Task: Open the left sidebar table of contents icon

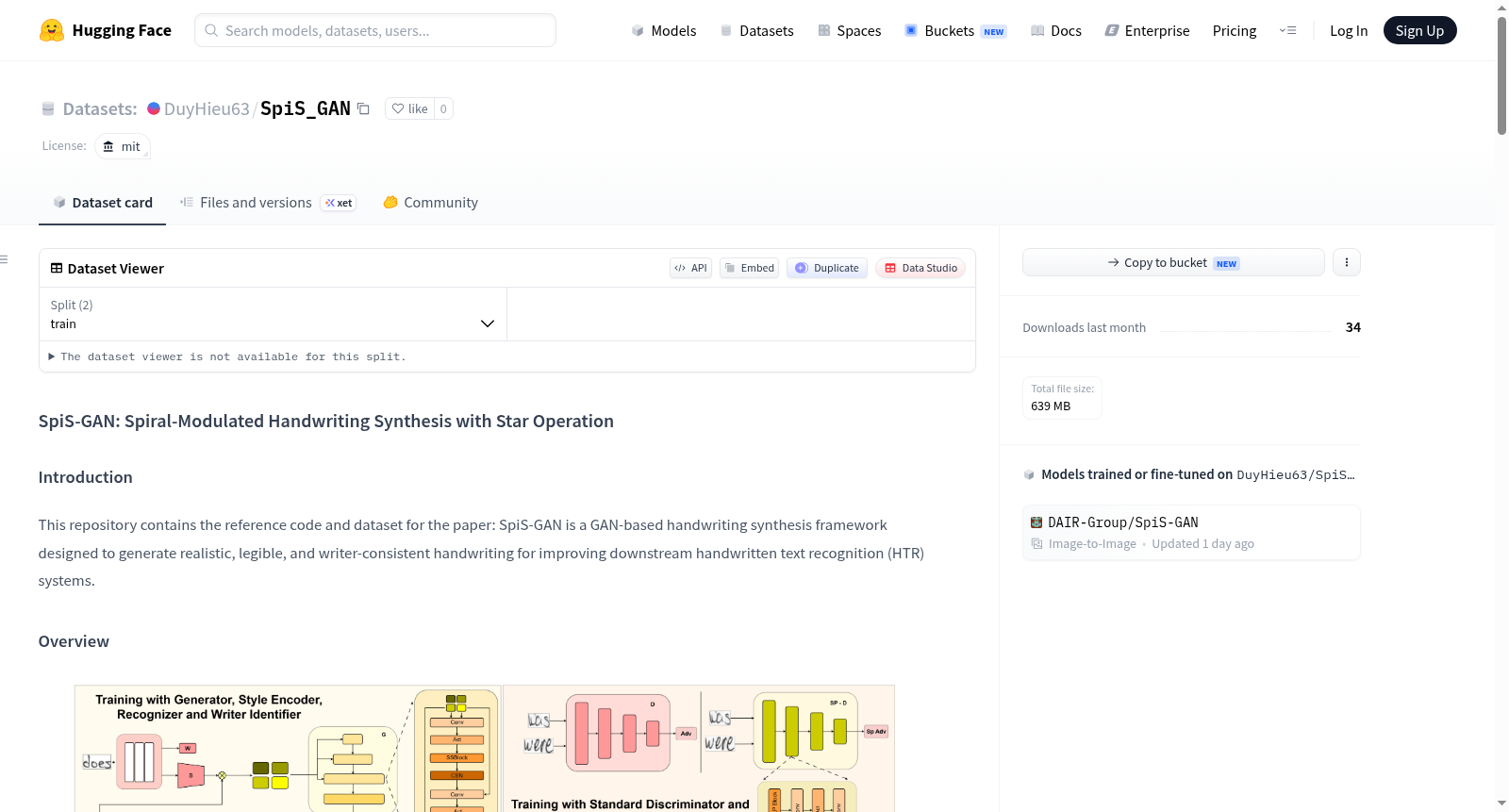Action: pyautogui.click(x=5, y=259)
